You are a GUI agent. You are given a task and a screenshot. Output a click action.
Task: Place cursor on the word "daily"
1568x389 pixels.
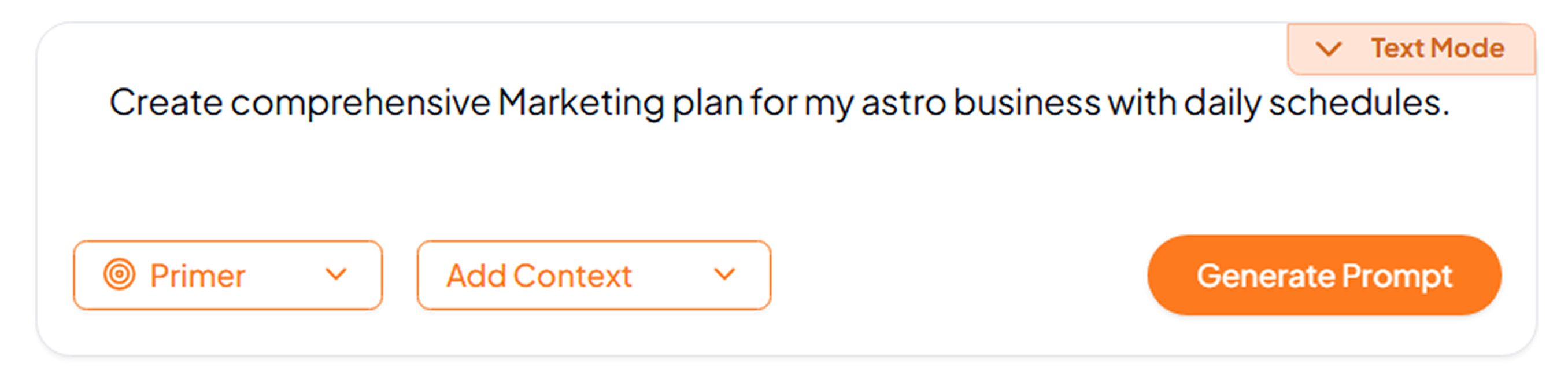click(1222, 102)
